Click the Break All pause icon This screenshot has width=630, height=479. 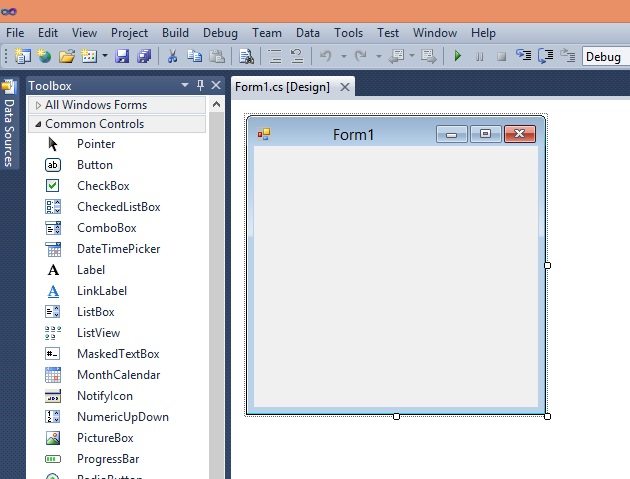[x=479, y=56]
